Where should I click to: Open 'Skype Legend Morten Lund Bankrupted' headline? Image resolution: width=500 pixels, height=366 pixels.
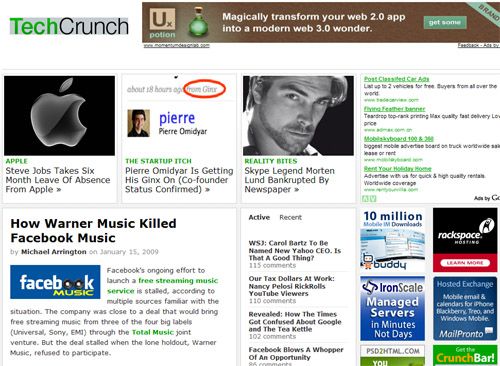(x=289, y=180)
